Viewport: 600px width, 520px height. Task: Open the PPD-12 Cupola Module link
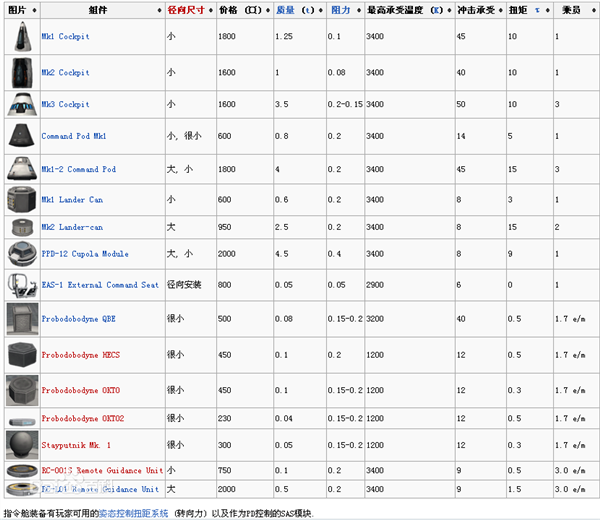[x=85, y=254]
